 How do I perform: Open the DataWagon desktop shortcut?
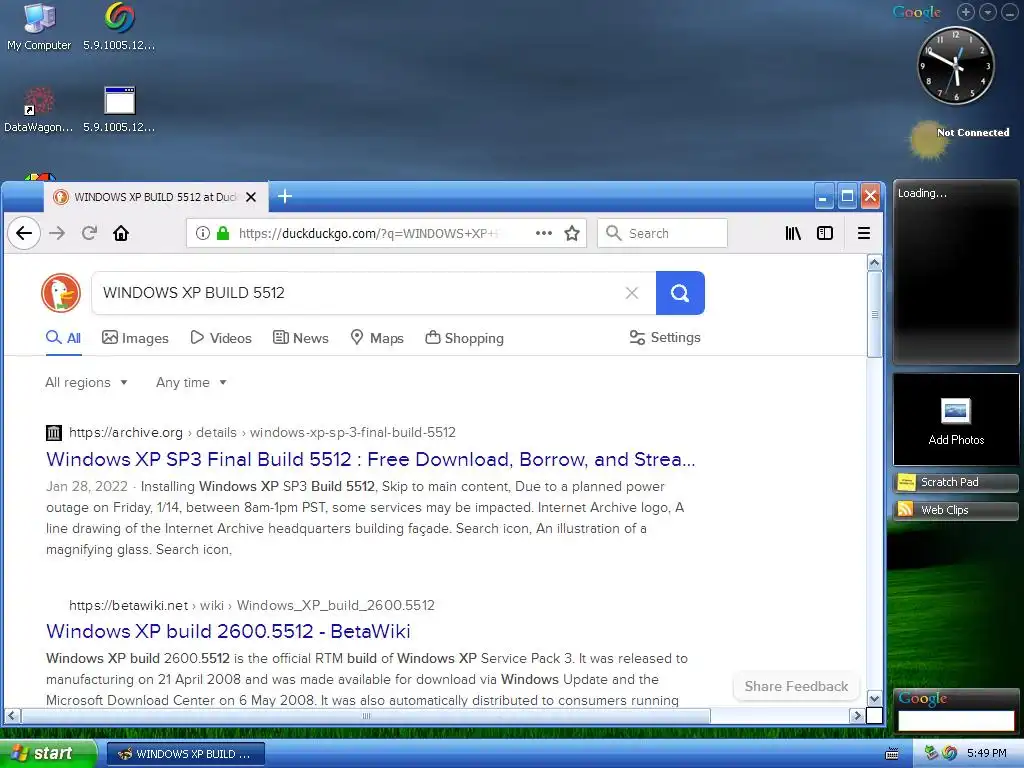[x=39, y=110]
